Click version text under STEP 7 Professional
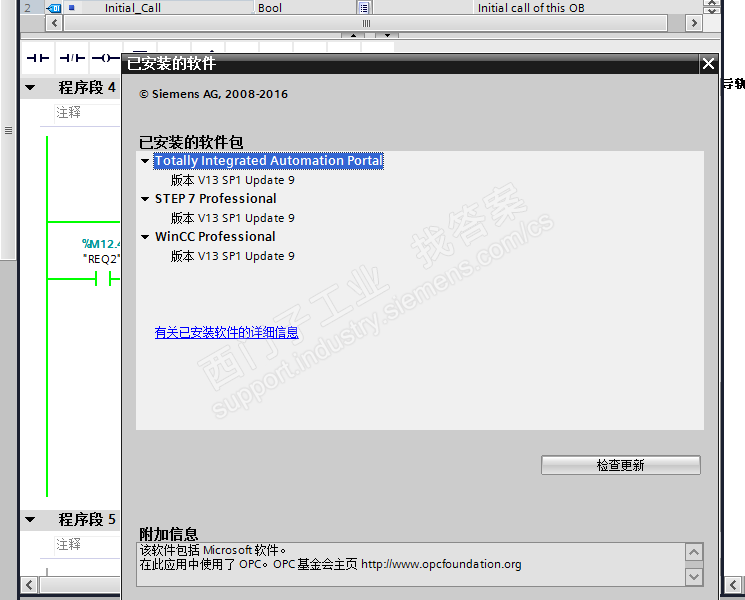 [233, 218]
